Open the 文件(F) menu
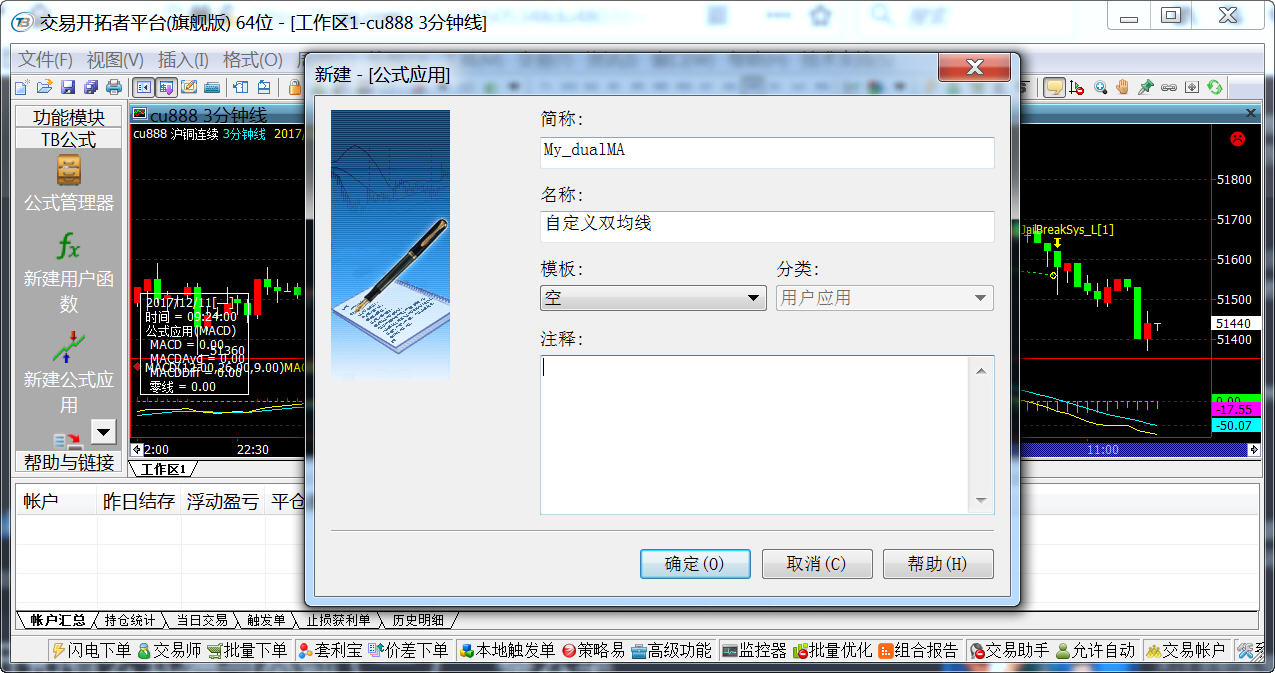 click(x=46, y=60)
